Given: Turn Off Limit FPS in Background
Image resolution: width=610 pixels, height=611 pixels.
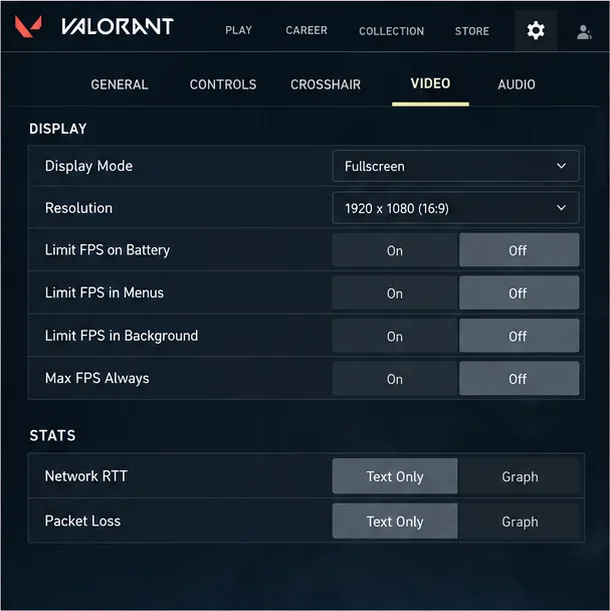Looking at the screenshot, I should 519,336.
